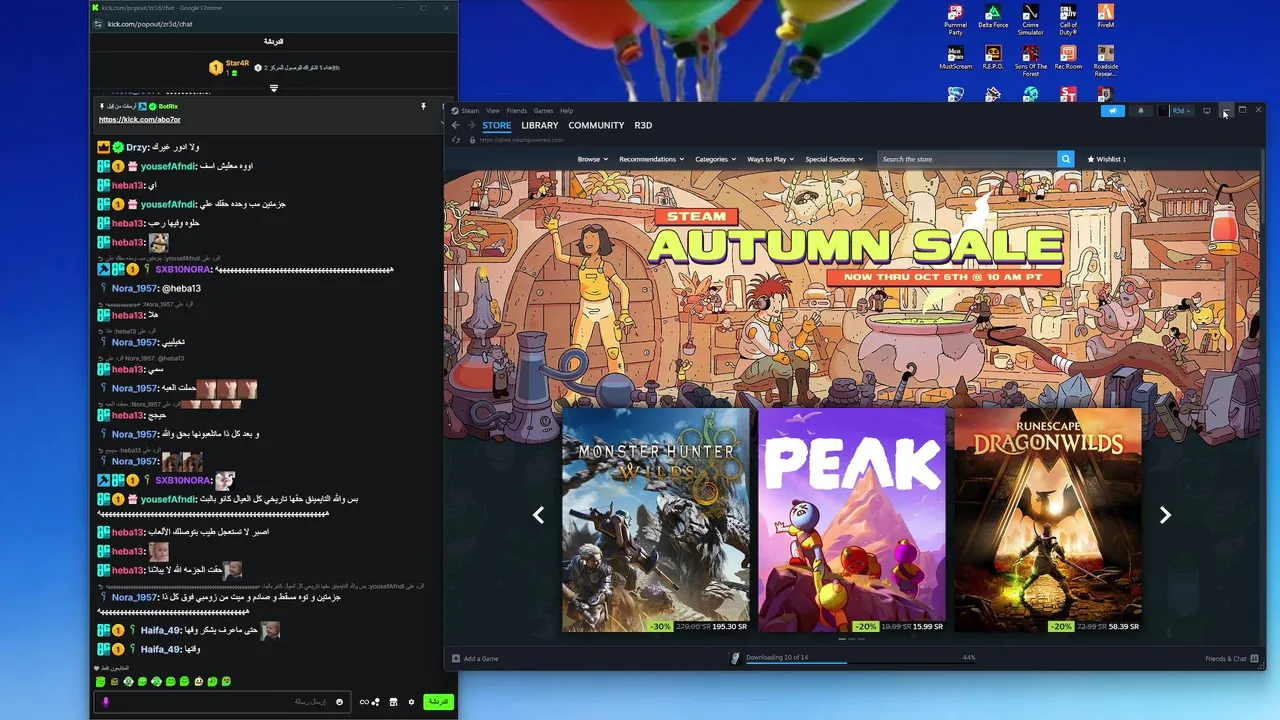The image size is (1280, 720).
Task: Launch Delta Force desktop shortcut
Action: pos(993,18)
